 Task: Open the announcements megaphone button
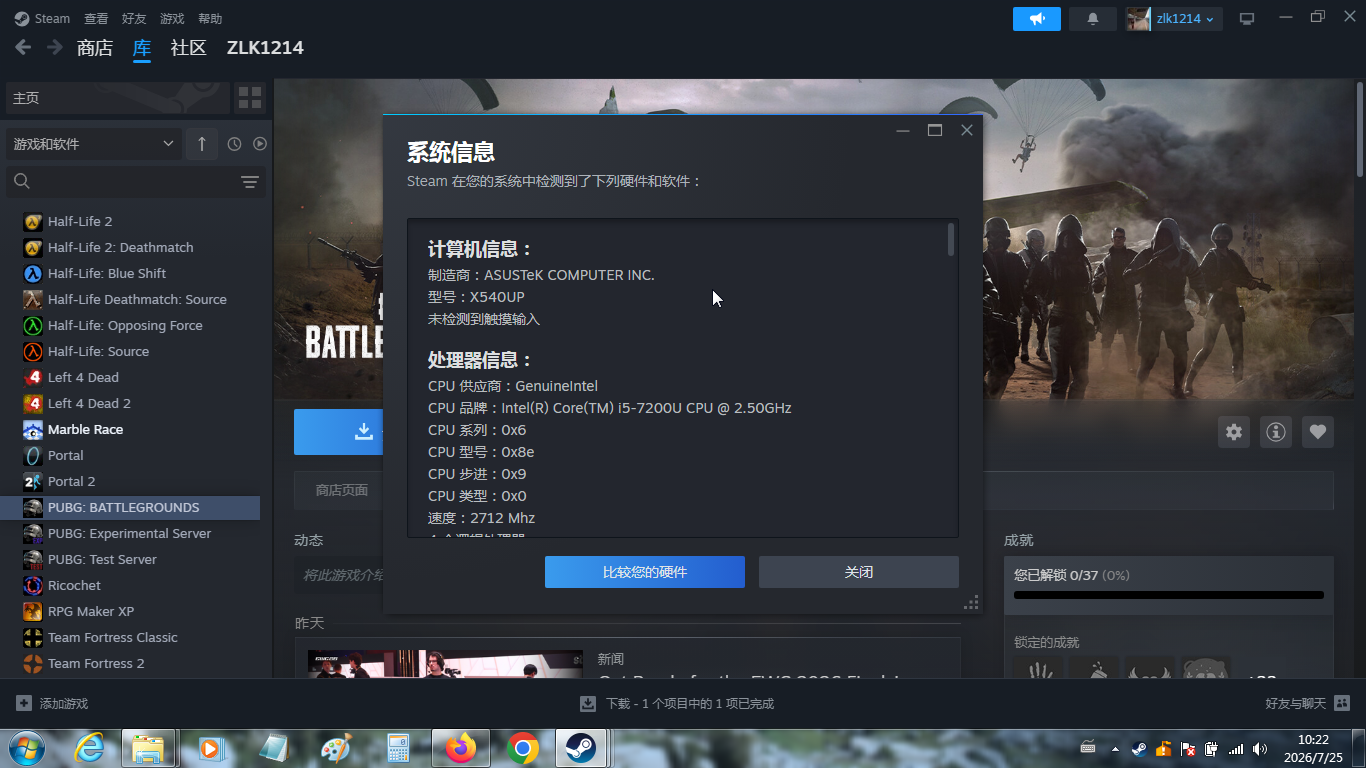tap(1037, 19)
